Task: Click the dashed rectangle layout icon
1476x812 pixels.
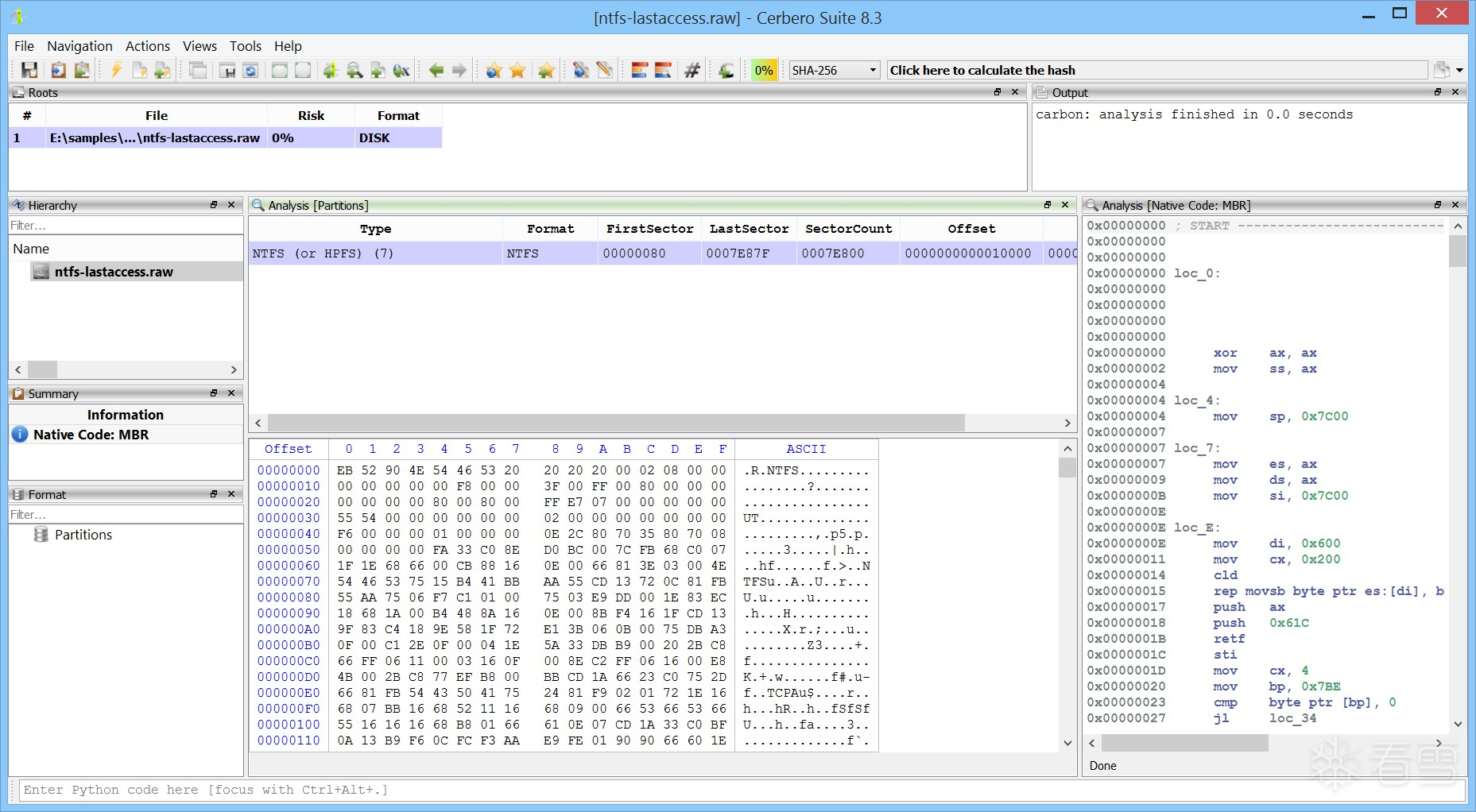Action: (x=303, y=70)
